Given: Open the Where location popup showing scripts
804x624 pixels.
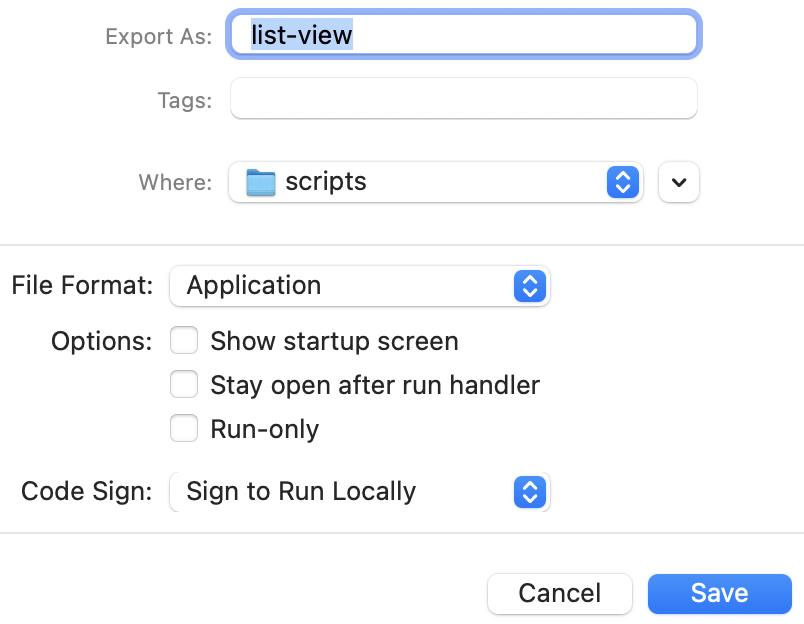Looking at the screenshot, I should click(436, 182).
